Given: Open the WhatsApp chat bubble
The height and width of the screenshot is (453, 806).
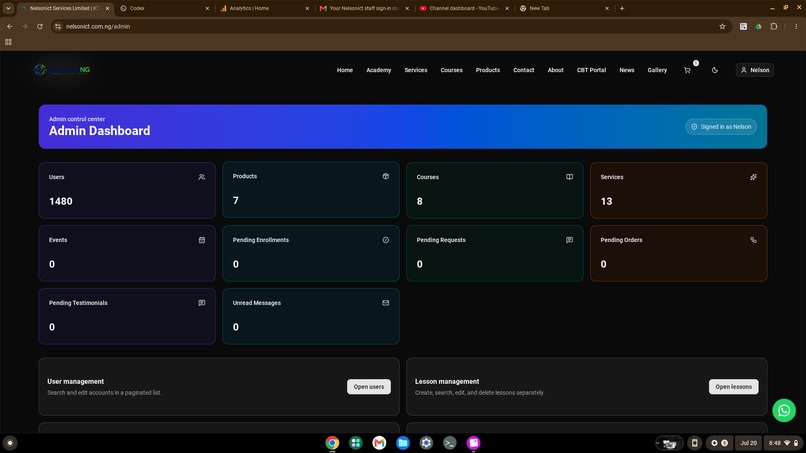Looking at the screenshot, I should coord(784,410).
